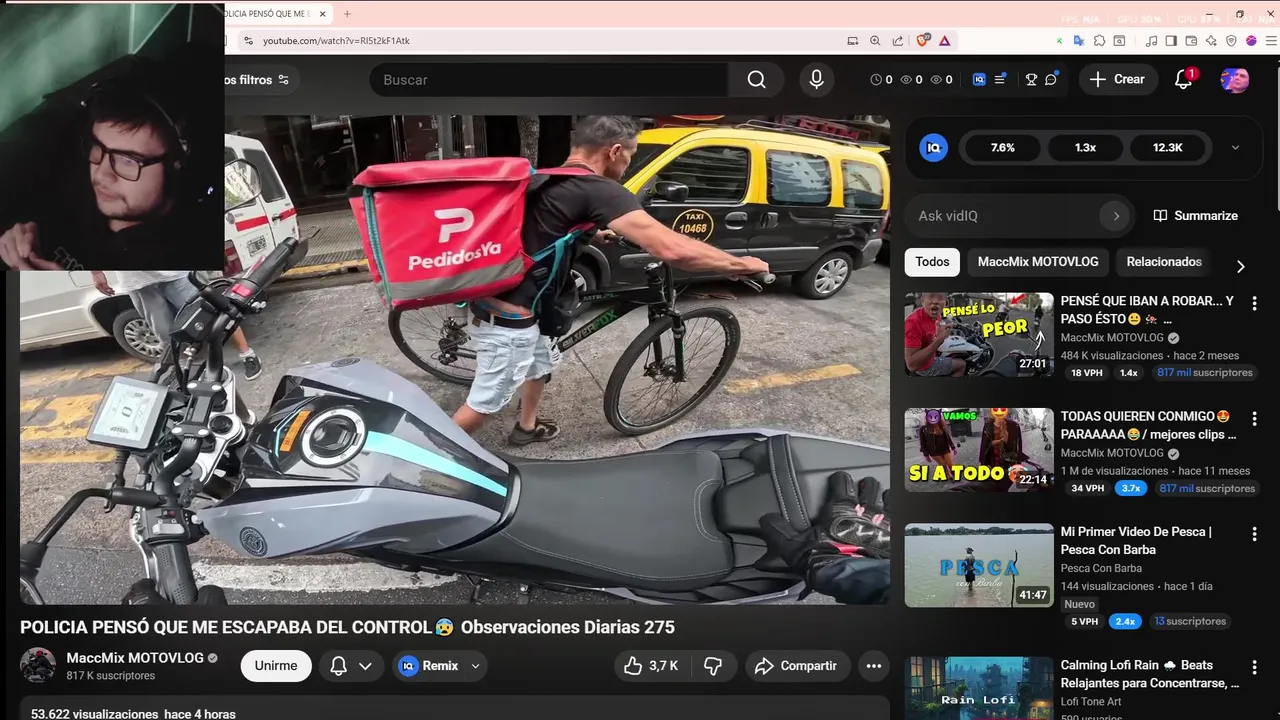Open the new tab plus button
This screenshot has width=1280, height=720.
[347, 14]
